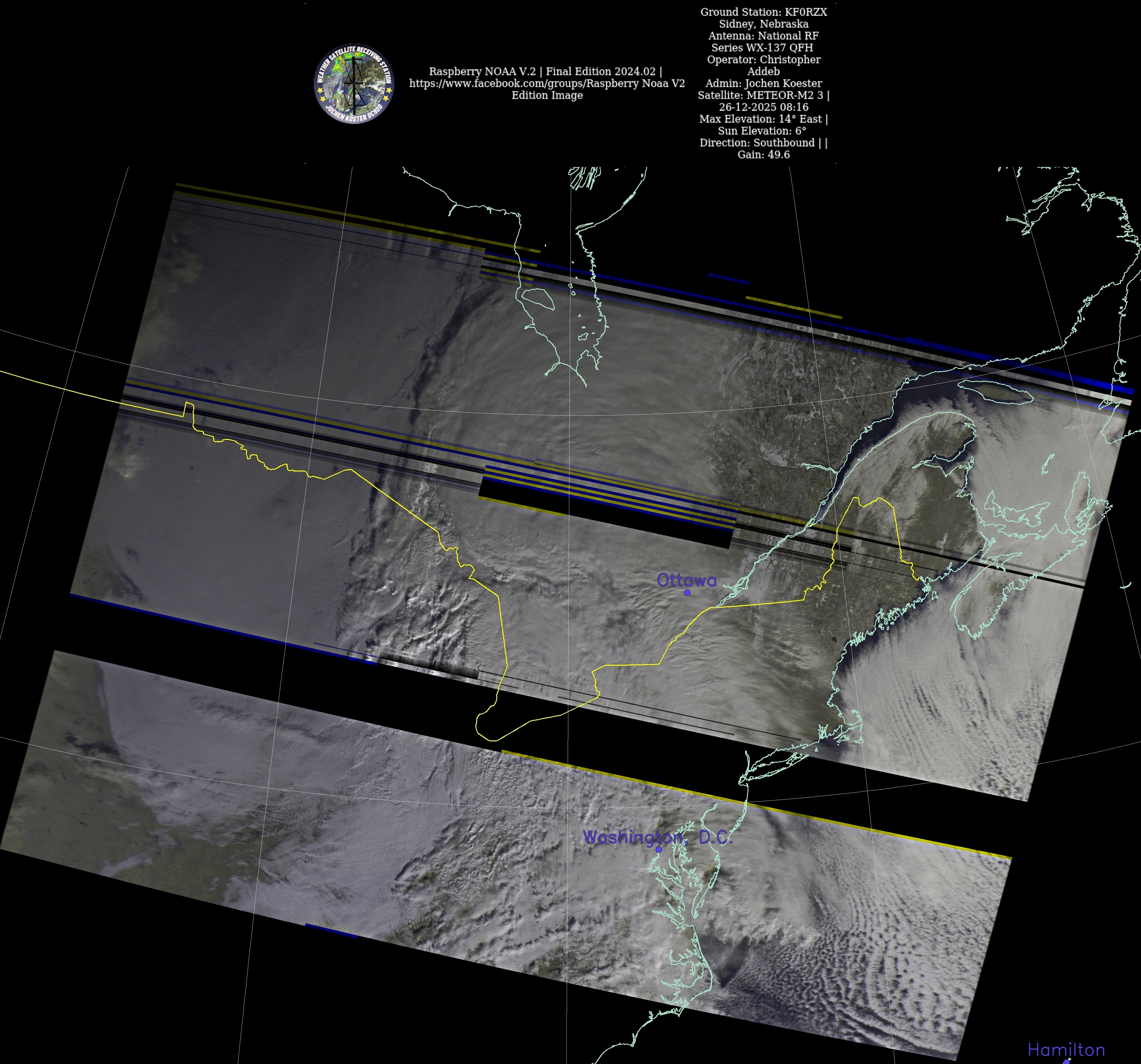Image resolution: width=1141 pixels, height=1064 pixels.
Task: Click the Washington, D.C. marker dot
Action: [659, 850]
